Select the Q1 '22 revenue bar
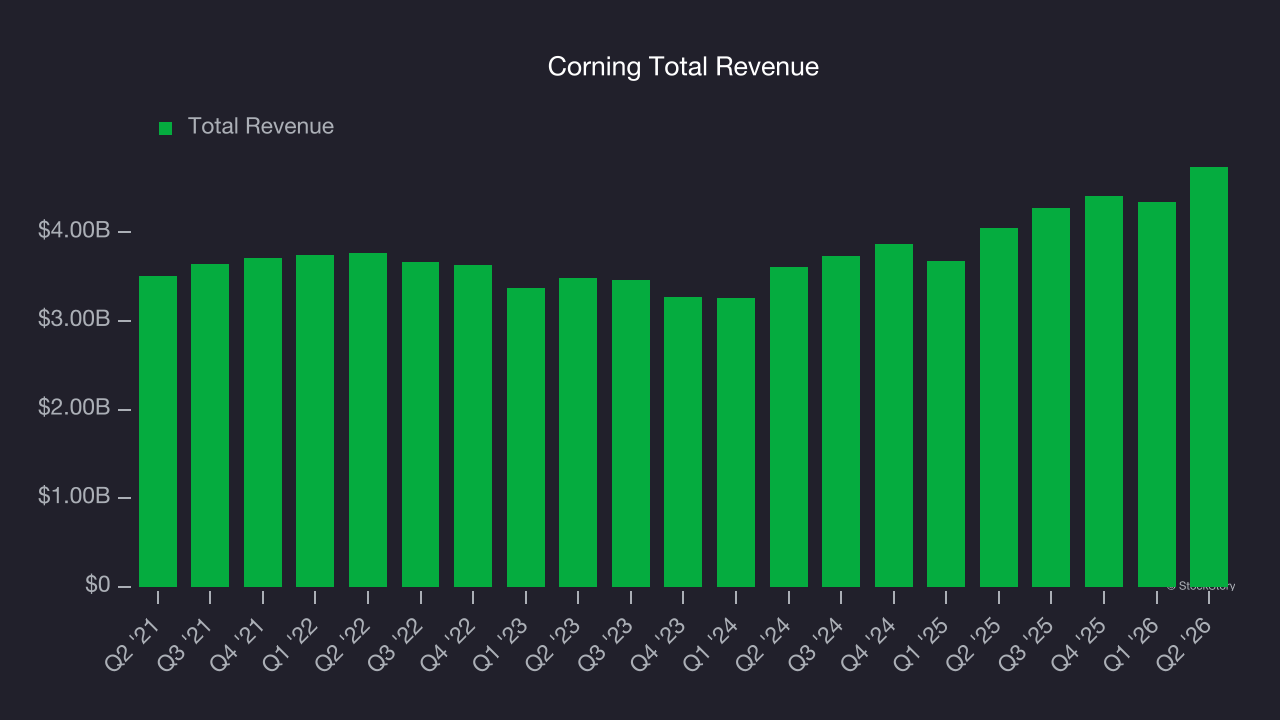Image resolution: width=1280 pixels, height=720 pixels. [315, 421]
